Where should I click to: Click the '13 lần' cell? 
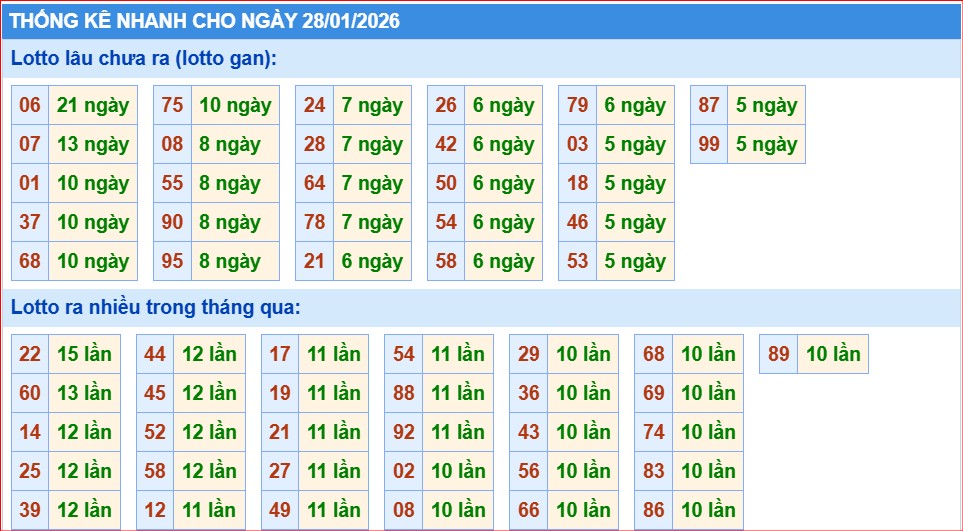[x=84, y=393]
